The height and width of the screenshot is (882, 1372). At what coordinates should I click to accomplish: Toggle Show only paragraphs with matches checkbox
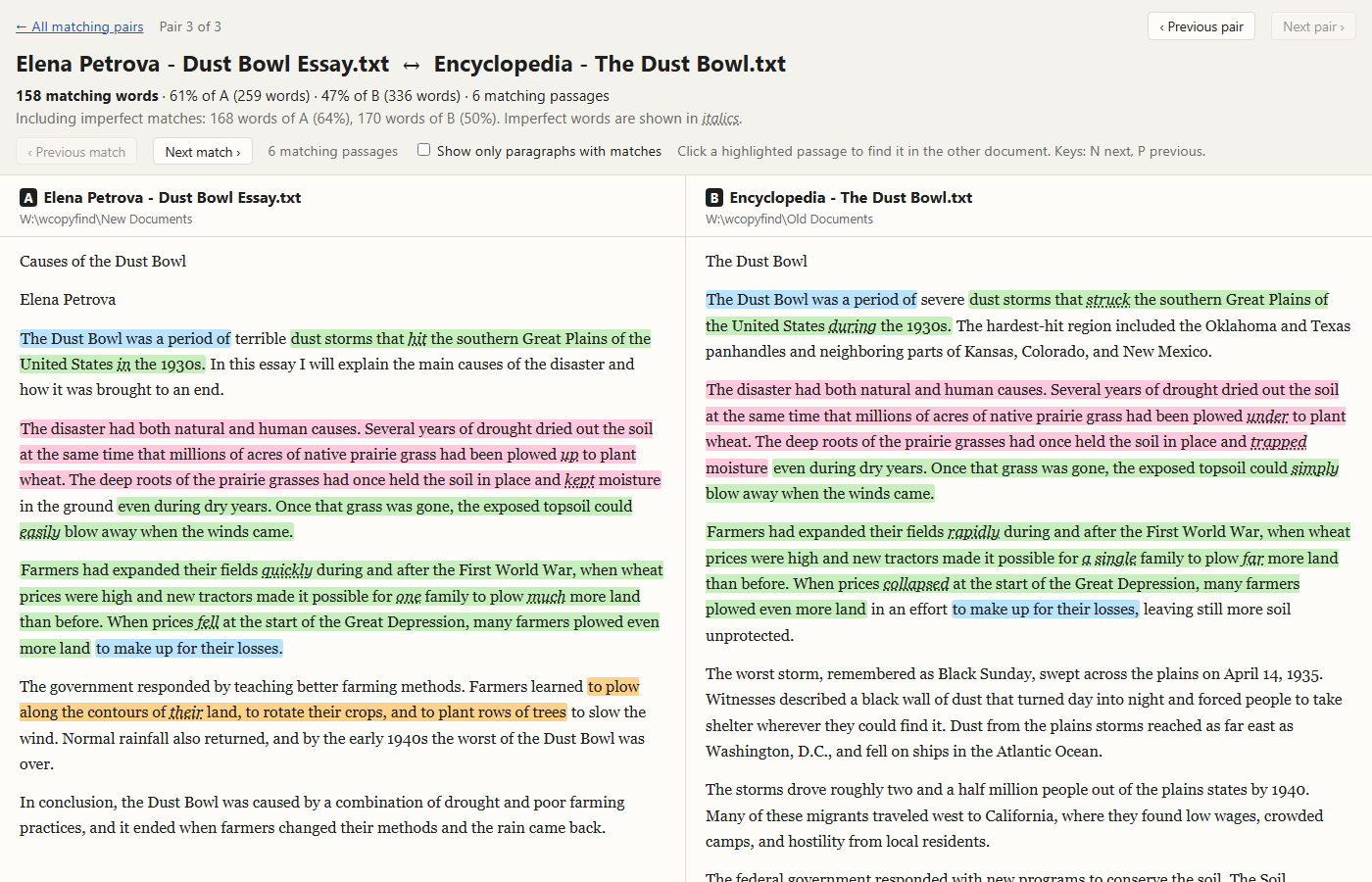(423, 150)
